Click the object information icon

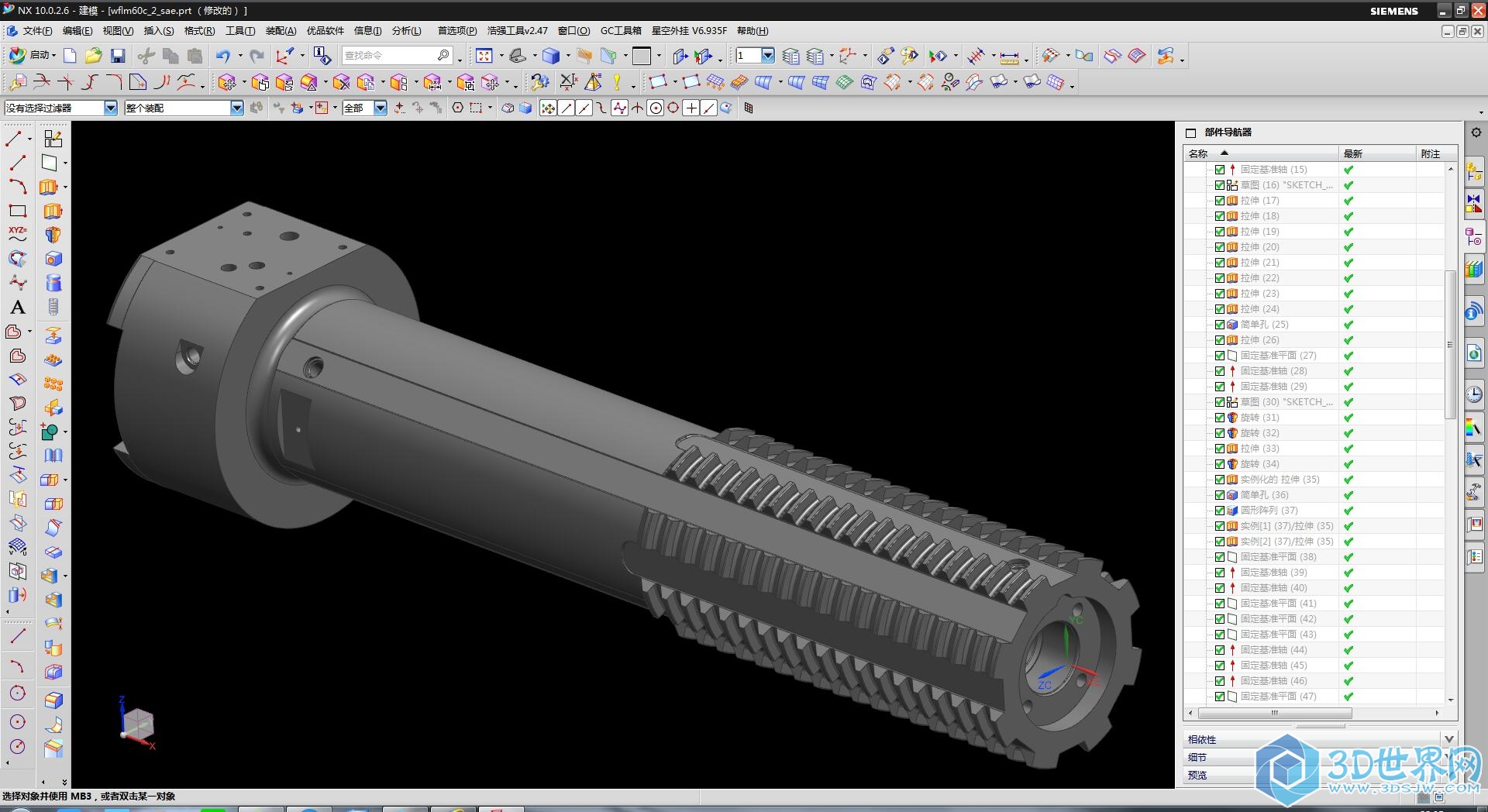322,56
